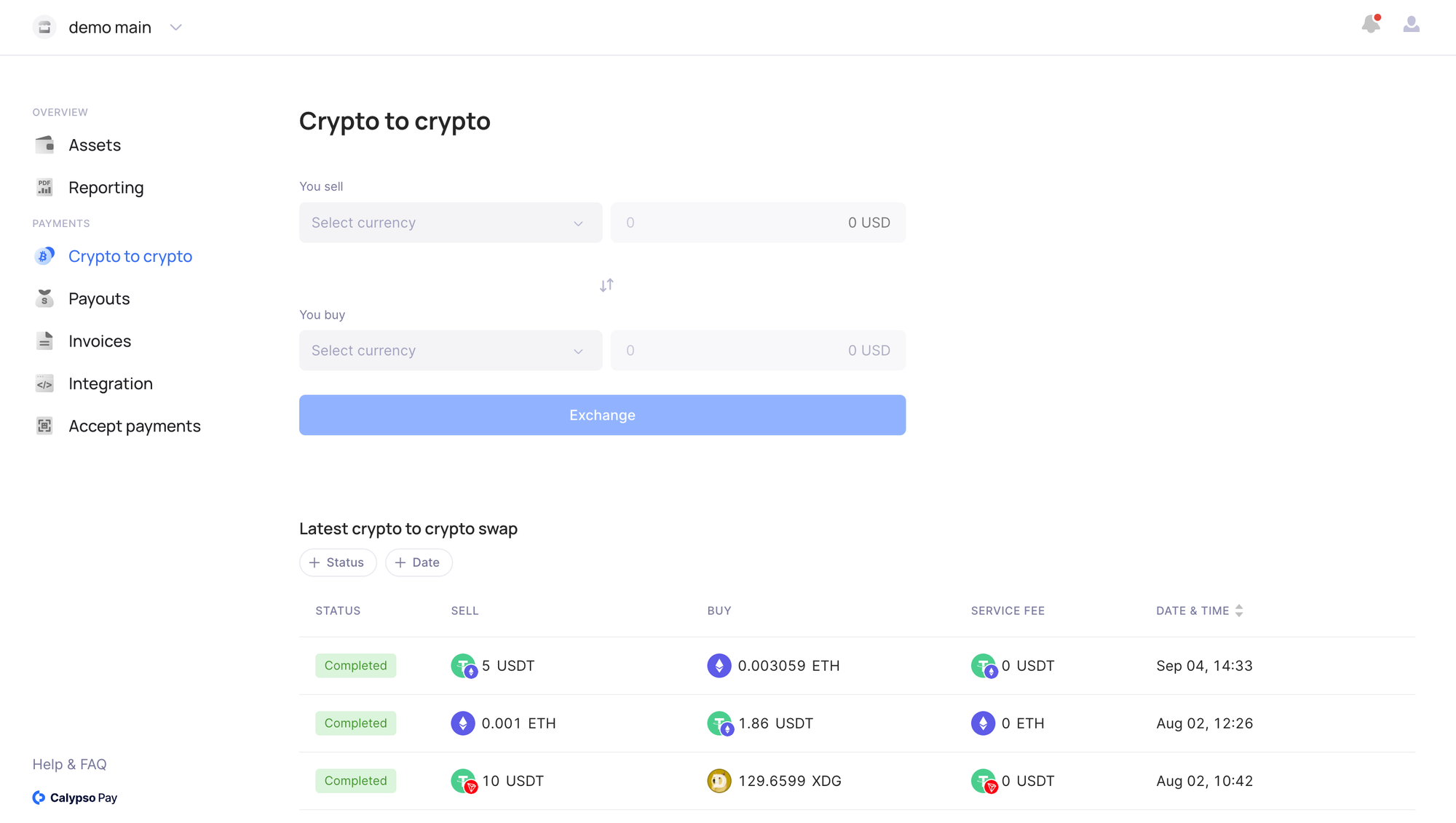
Task: Select Crypto to crypto menu item
Action: (x=130, y=256)
